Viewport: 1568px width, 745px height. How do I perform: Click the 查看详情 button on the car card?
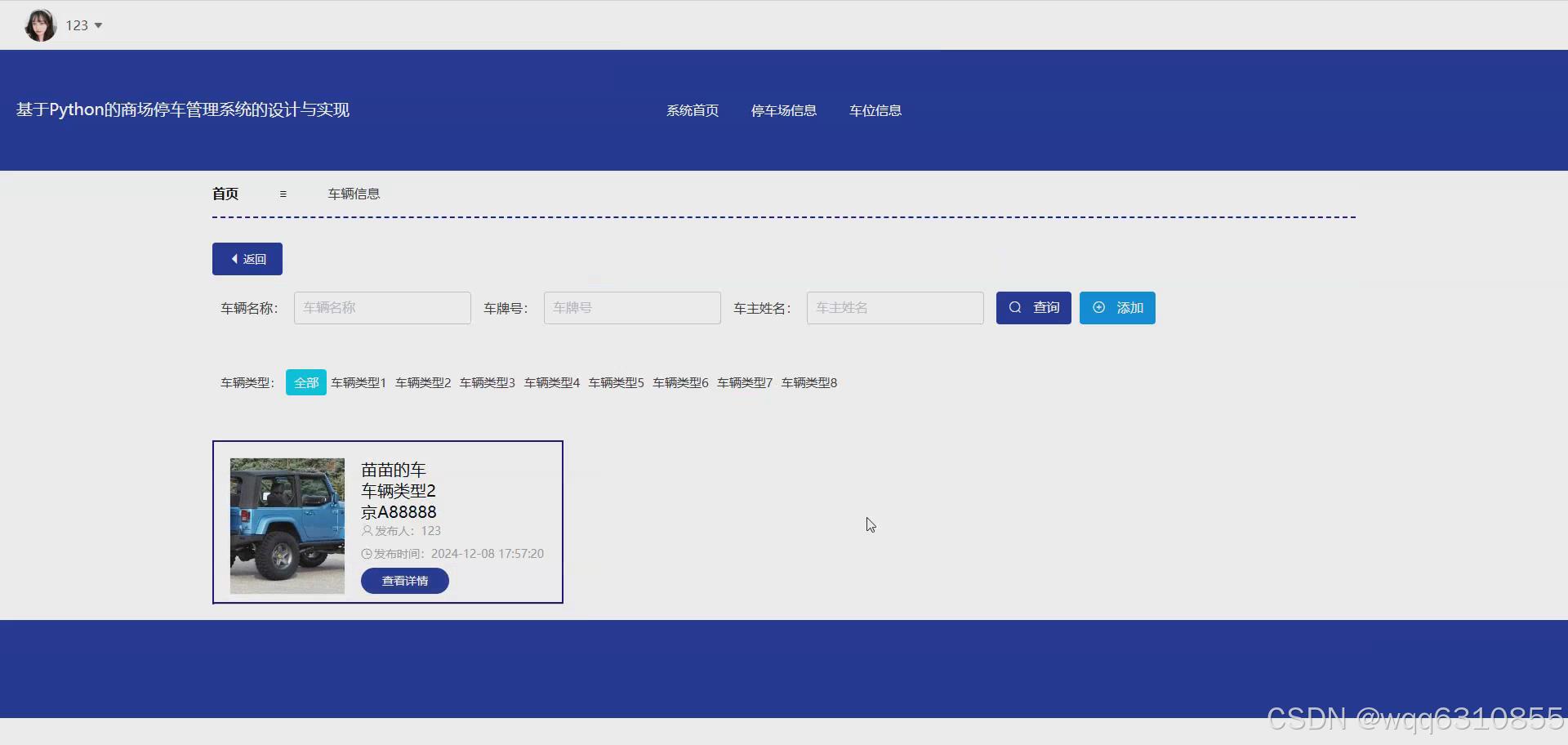tap(404, 580)
